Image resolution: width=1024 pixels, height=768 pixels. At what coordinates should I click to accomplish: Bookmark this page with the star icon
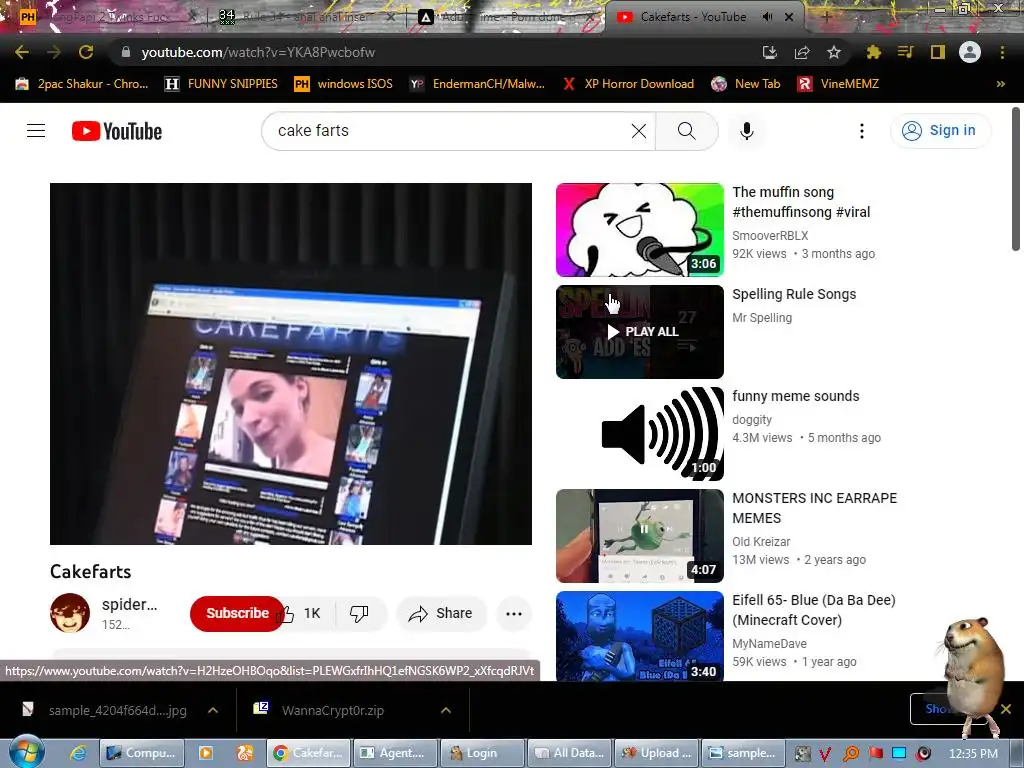tap(834, 52)
